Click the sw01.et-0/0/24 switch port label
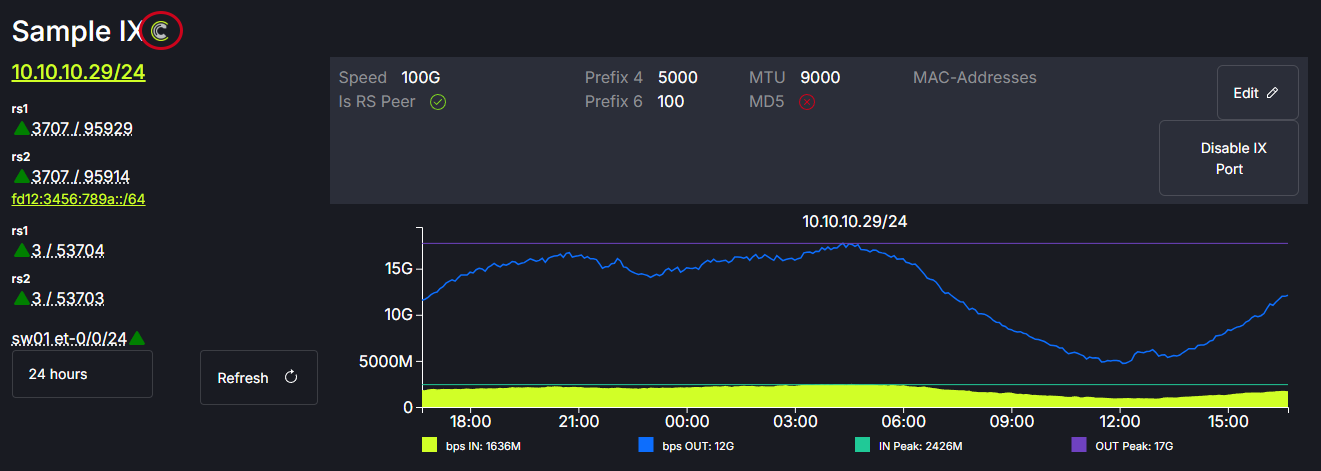The width and height of the screenshot is (1321, 471). [x=69, y=339]
